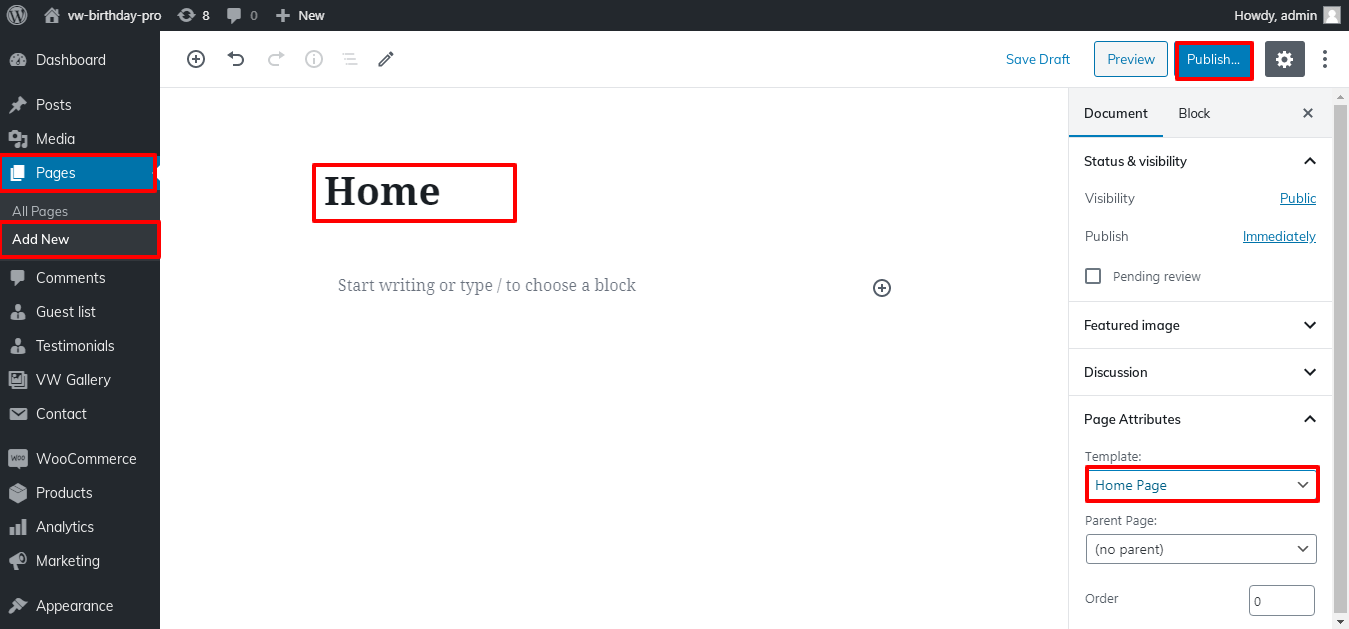The height and width of the screenshot is (629, 1349).
Task: Toggle settings sidebar with gear icon
Action: [1285, 59]
